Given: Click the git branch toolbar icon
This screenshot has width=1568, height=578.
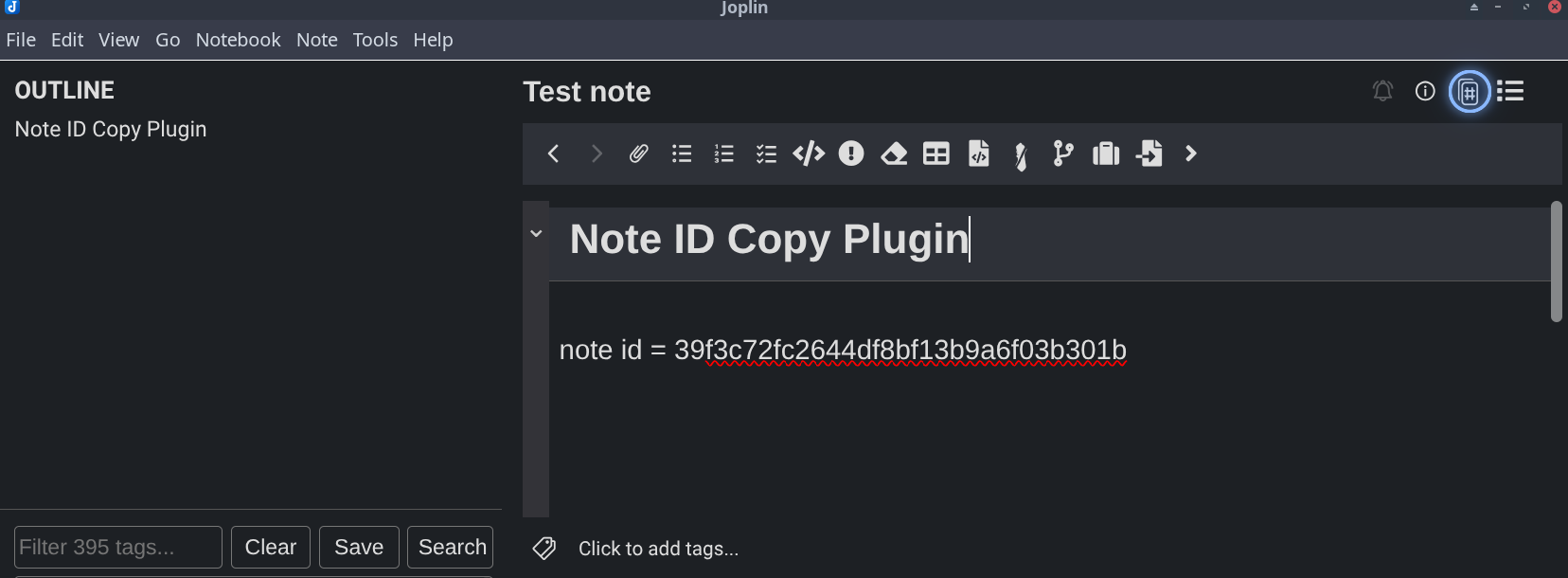Looking at the screenshot, I should click(x=1063, y=154).
